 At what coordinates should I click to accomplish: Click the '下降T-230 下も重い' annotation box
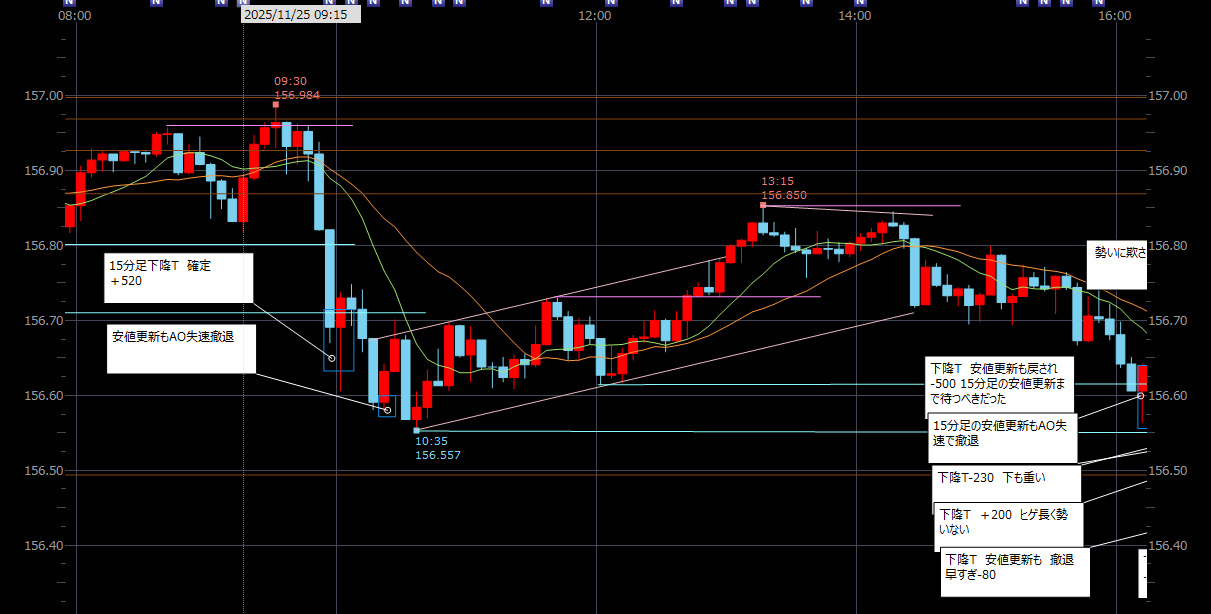point(1007,485)
